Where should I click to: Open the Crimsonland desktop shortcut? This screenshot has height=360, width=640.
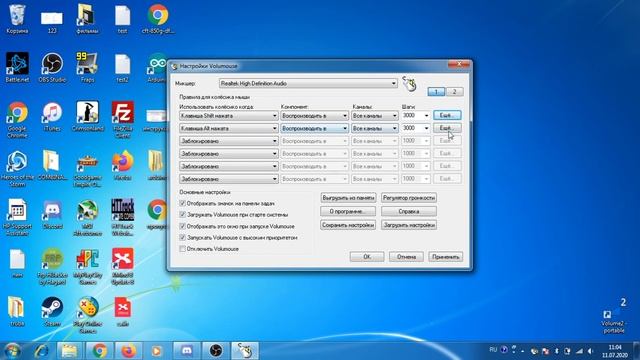click(x=87, y=116)
